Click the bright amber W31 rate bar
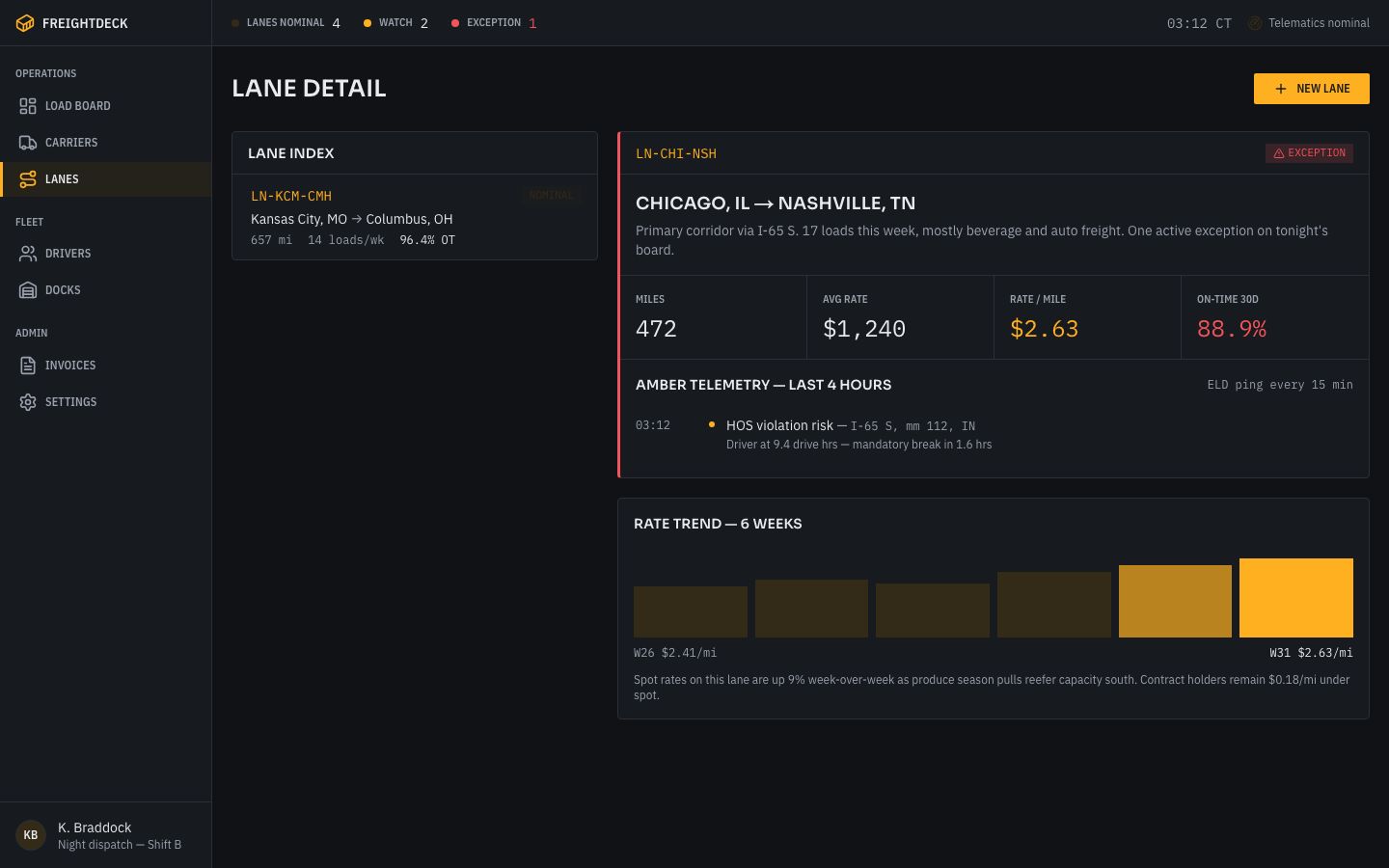Screen dimensions: 1389x868 (1296, 598)
